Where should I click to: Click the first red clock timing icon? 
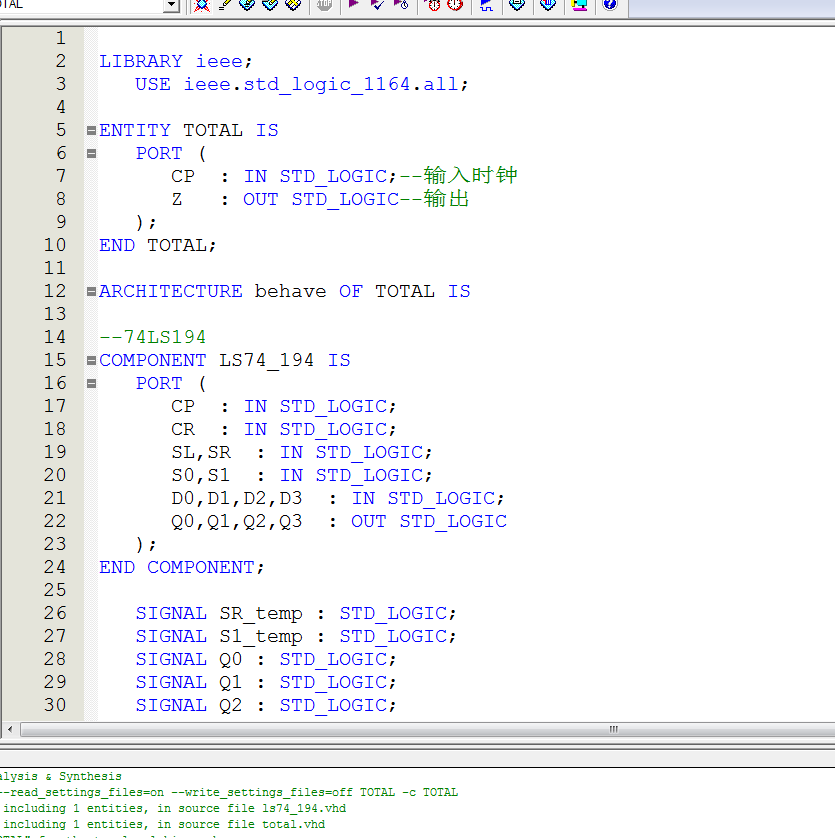tap(433, 5)
